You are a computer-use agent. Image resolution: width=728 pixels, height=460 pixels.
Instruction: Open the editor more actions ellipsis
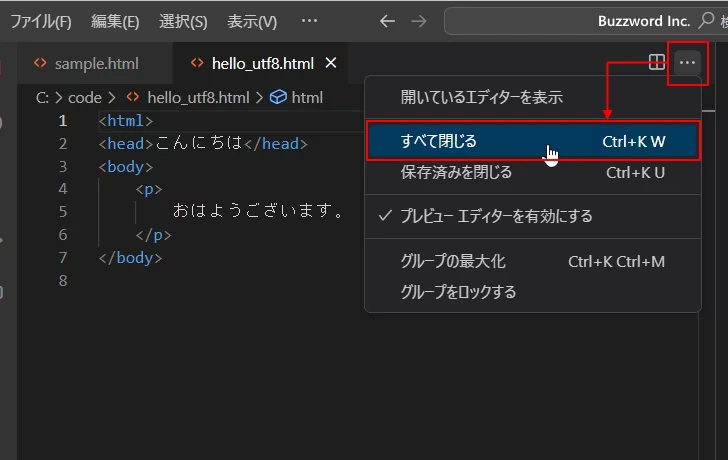pyautogui.click(x=687, y=62)
